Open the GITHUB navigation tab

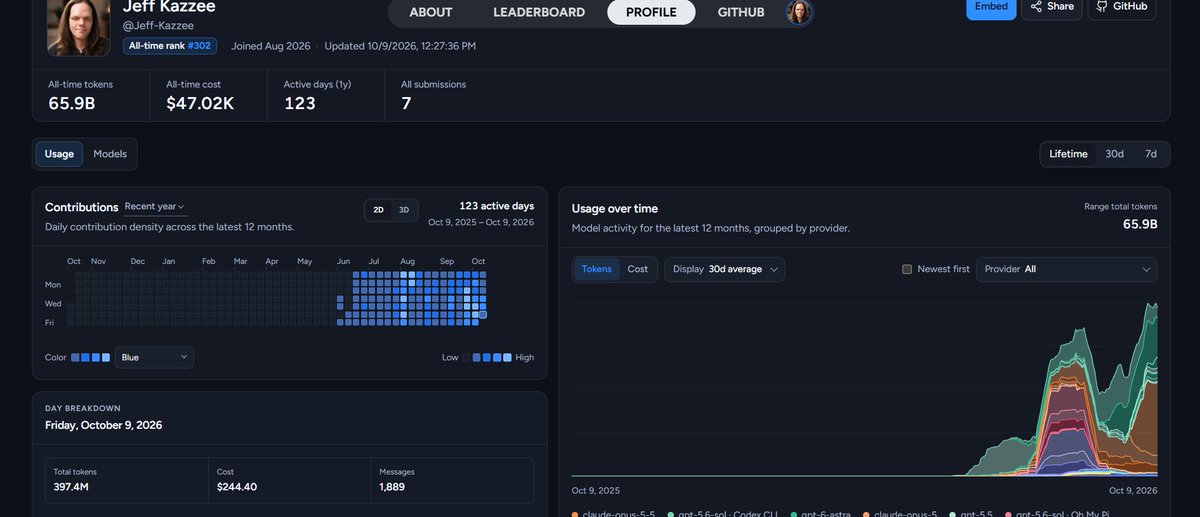(741, 12)
